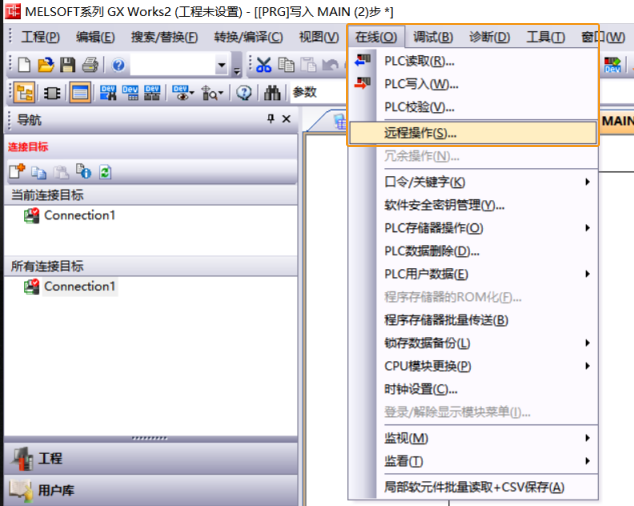This screenshot has width=634, height=506.
Task: Select Connection1 under 当前连接目标
Action: click(79, 215)
